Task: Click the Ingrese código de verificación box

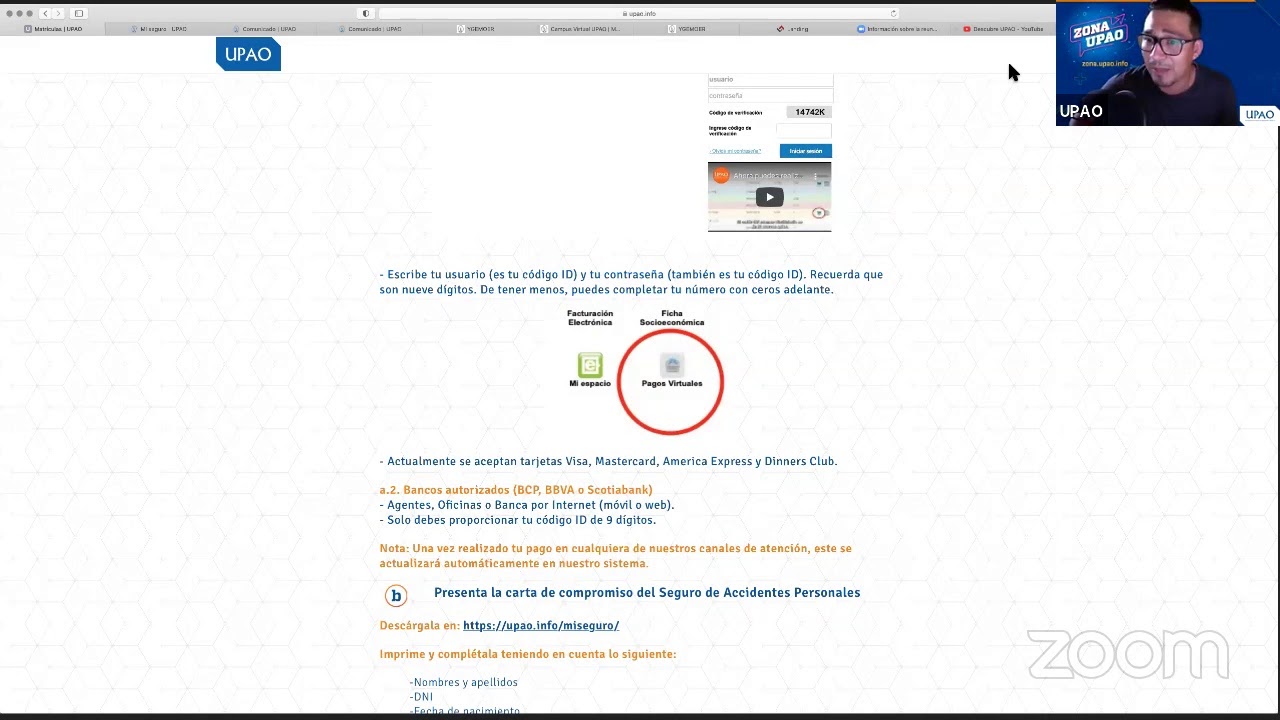Action: 804,130
